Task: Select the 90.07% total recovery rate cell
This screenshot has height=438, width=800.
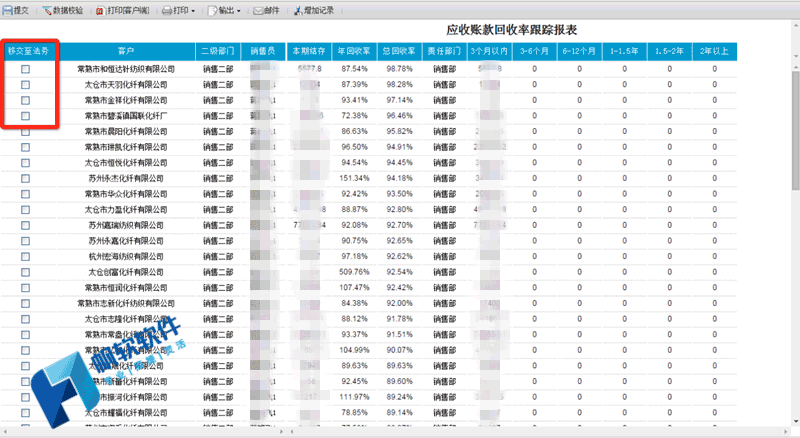Action: coord(399,350)
